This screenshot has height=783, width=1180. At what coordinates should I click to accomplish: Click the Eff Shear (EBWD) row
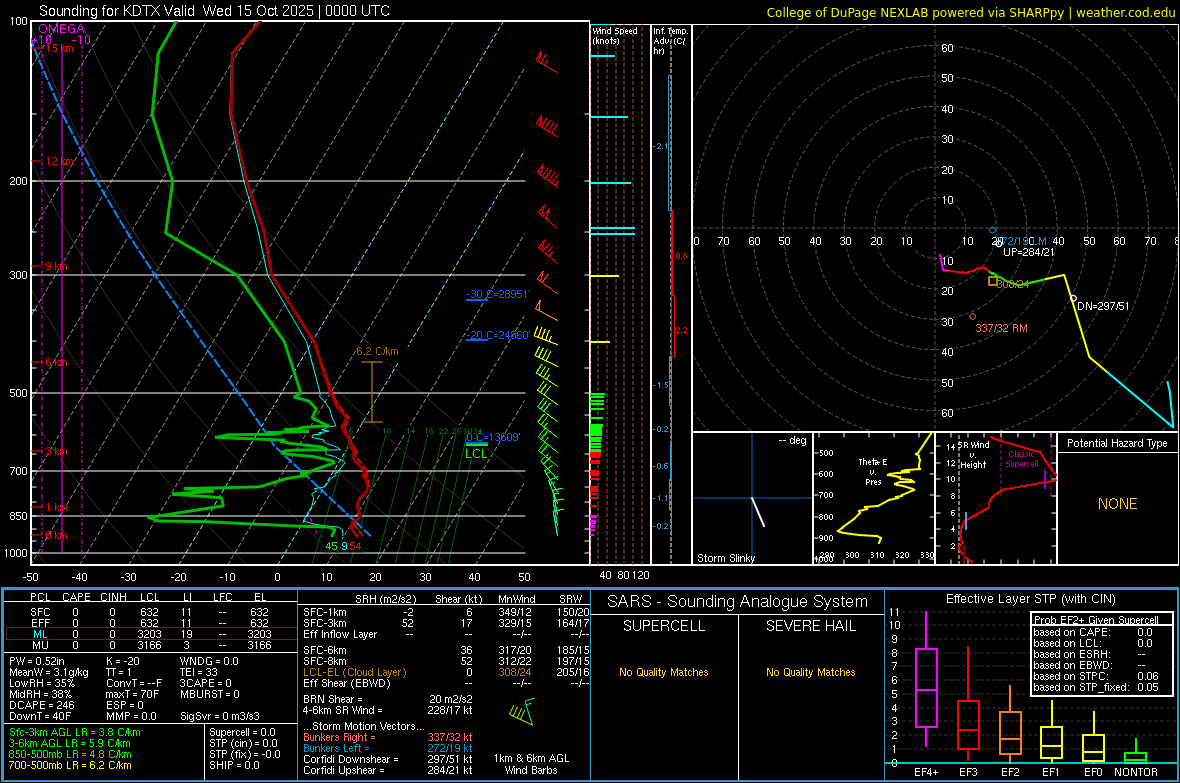(x=446, y=683)
